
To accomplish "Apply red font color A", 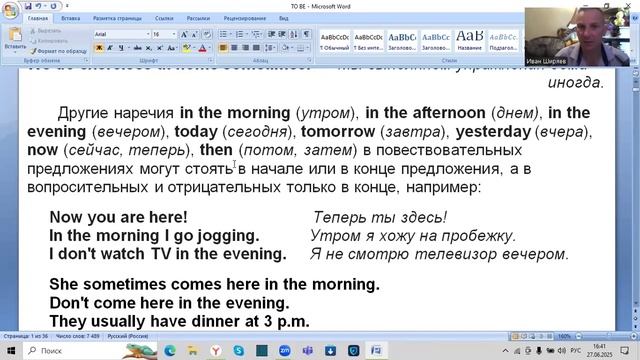I will click(x=202, y=48).
